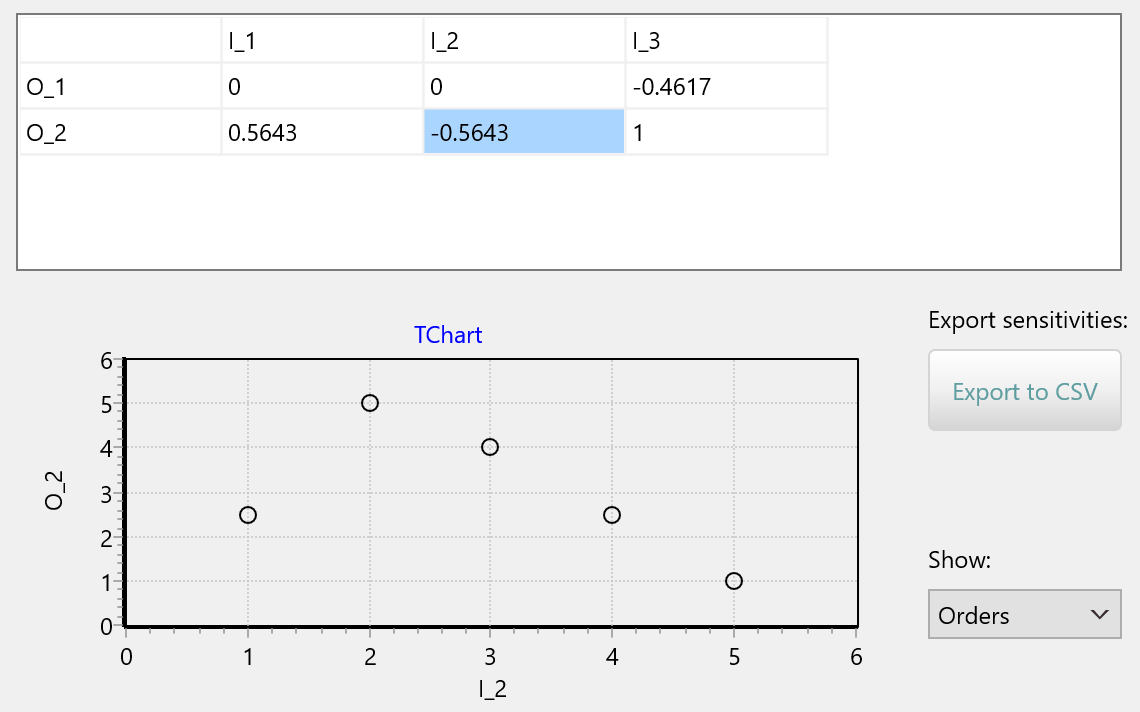Click the O_1 row zero cell under I_2
Viewport: 1140px width, 712px height.
[524, 87]
